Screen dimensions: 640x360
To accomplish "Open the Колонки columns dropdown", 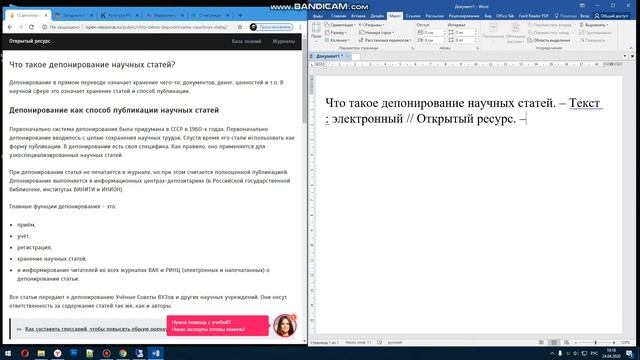I will tap(337, 40).
